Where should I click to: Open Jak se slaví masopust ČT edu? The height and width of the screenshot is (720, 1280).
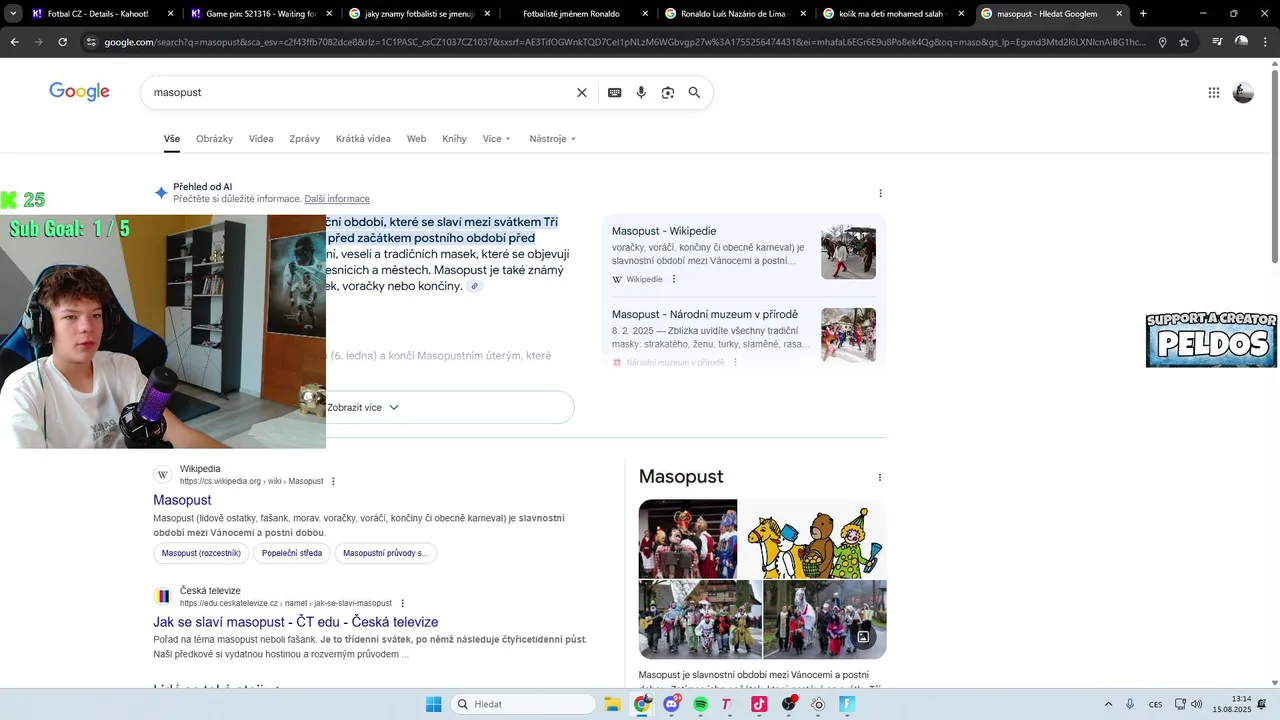pyautogui.click(x=295, y=622)
